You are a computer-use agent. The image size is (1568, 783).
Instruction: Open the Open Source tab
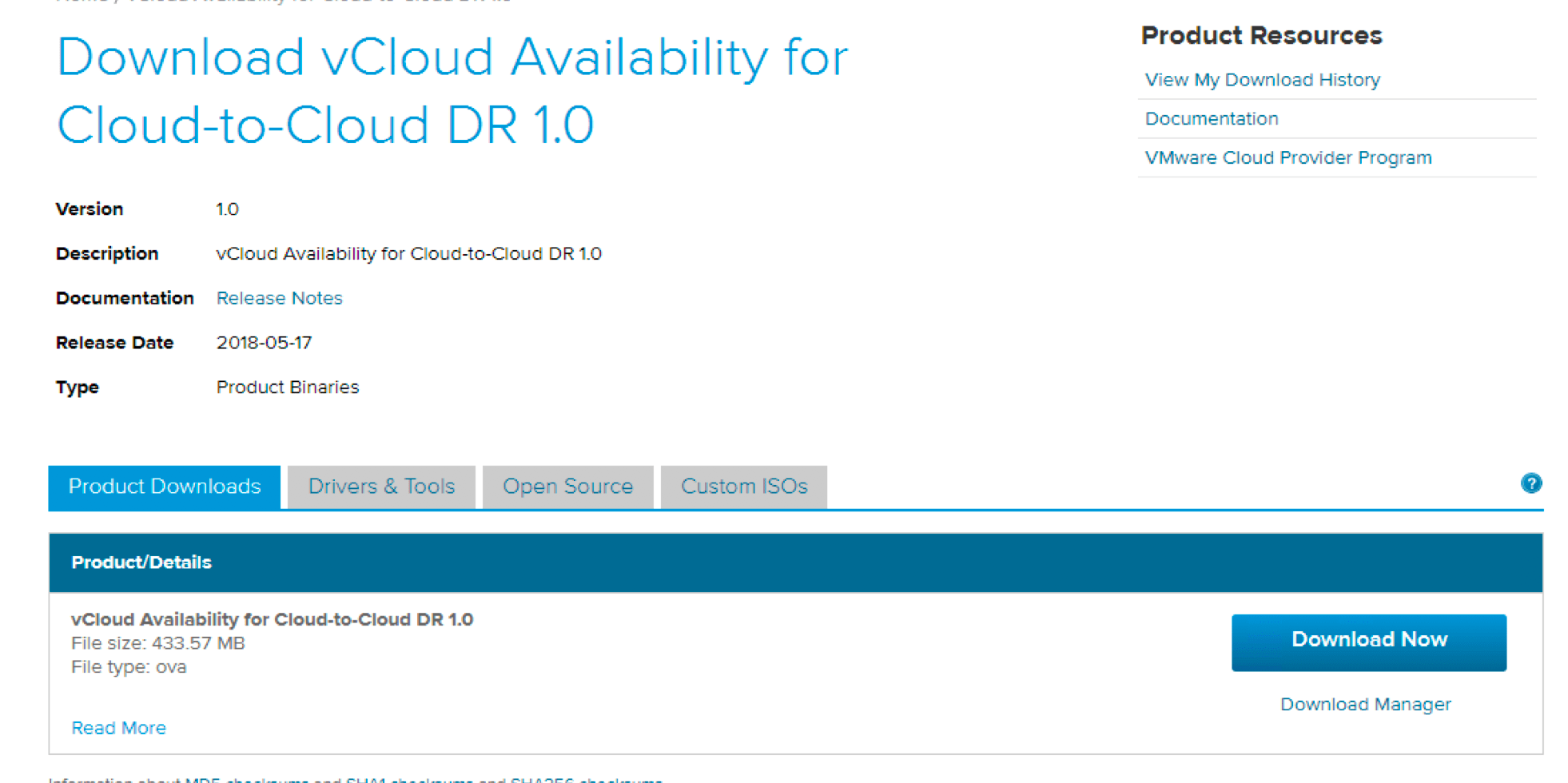point(567,487)
